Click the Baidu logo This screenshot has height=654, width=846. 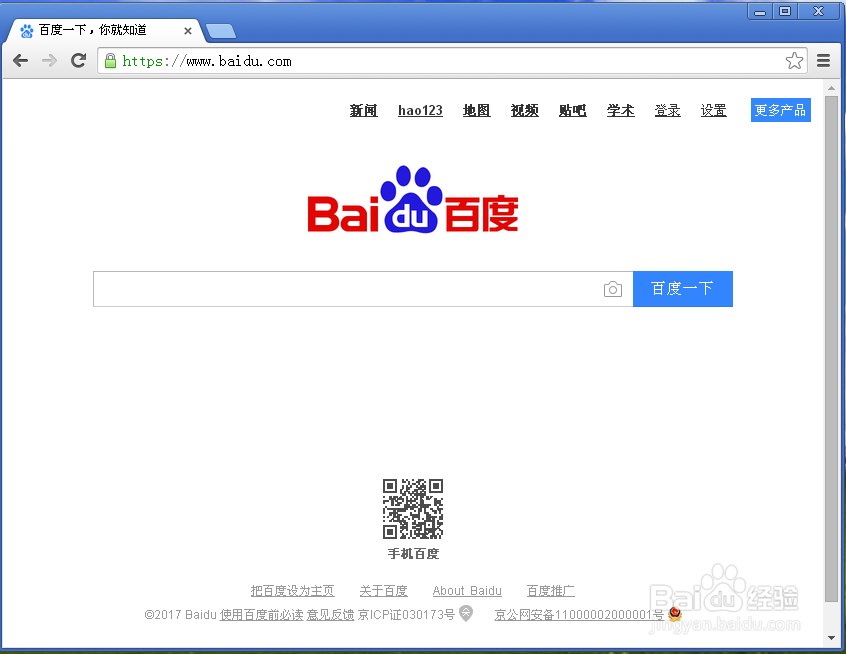[x=413, y=199]
